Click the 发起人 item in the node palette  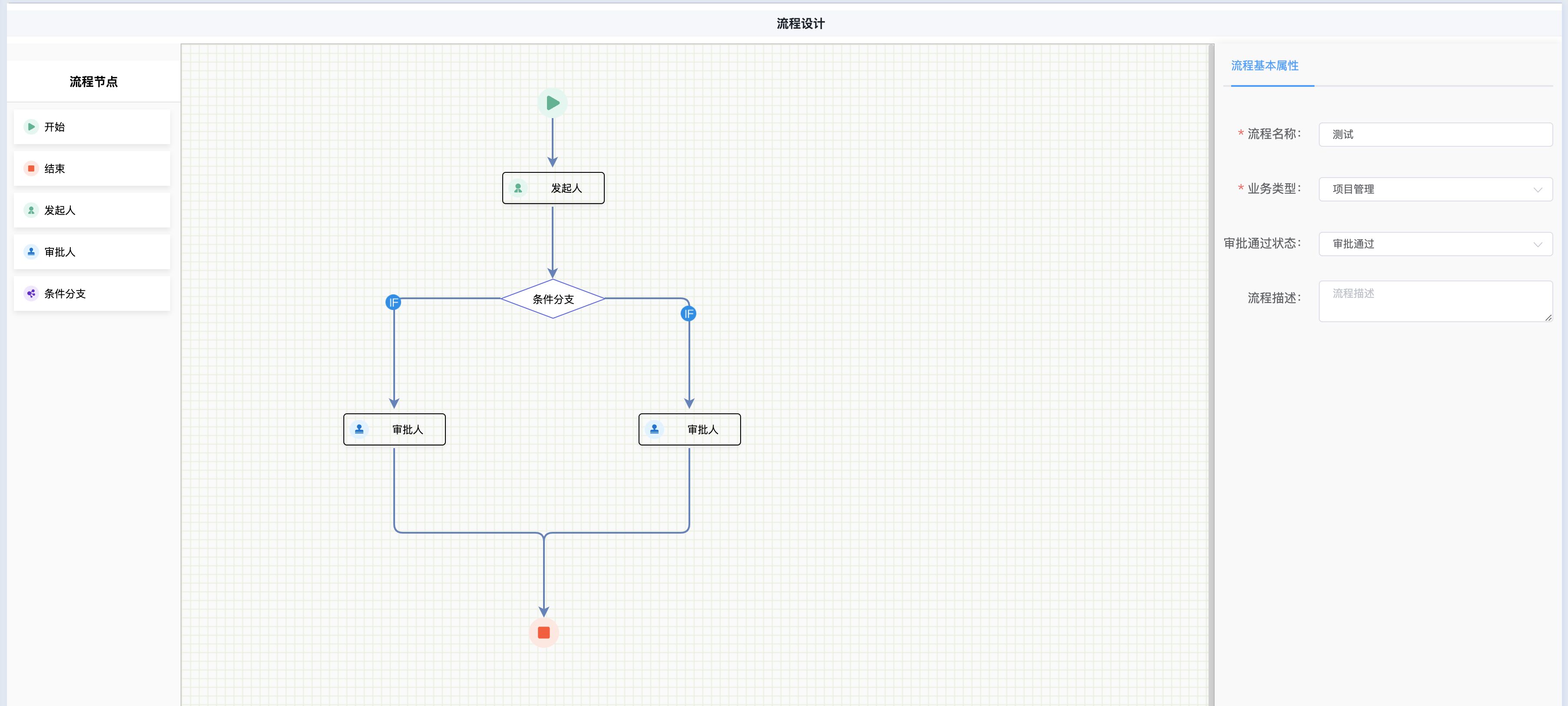(x=92, y=210)
